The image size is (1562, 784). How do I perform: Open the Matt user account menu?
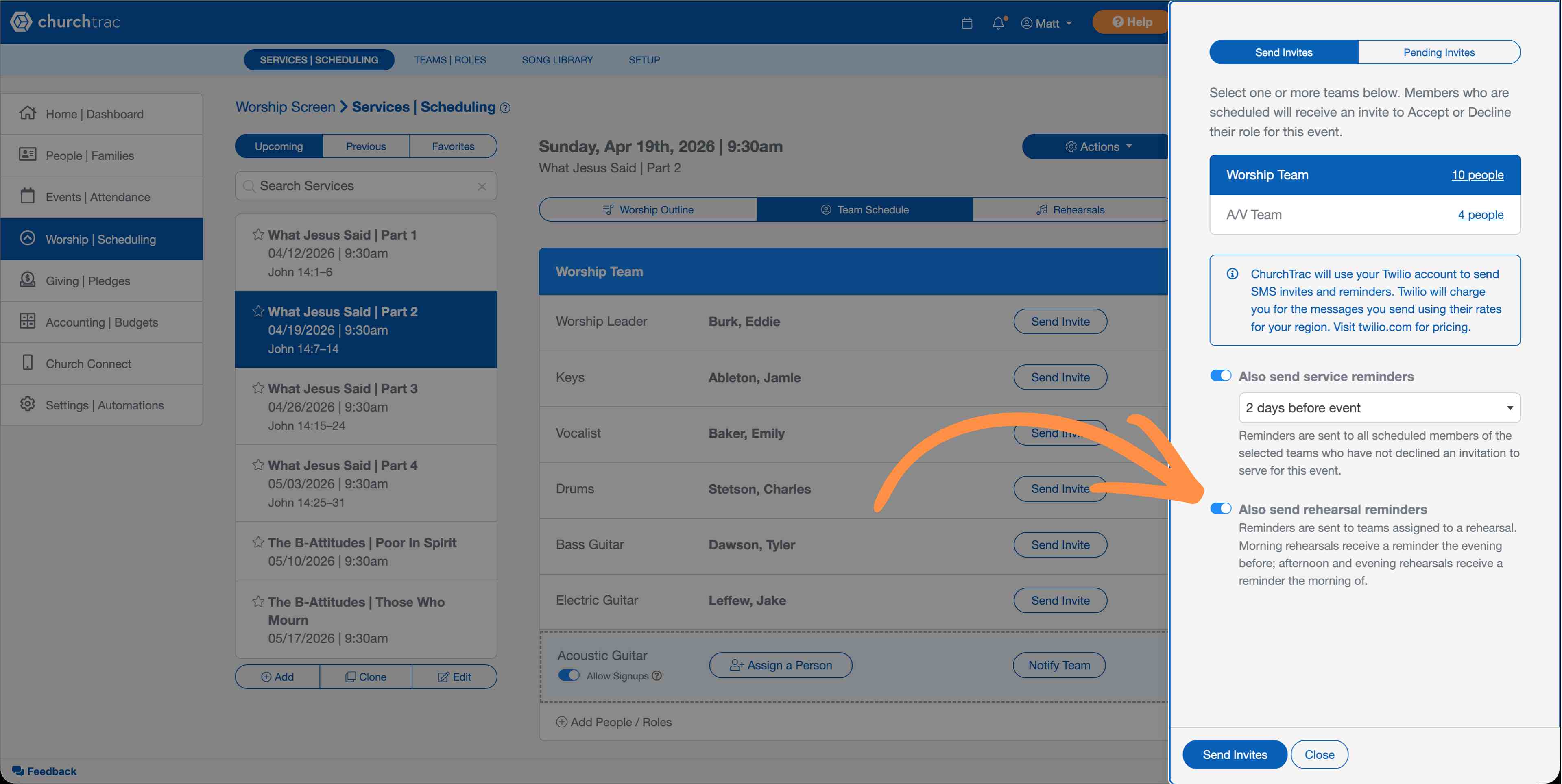coord(1047,23)
